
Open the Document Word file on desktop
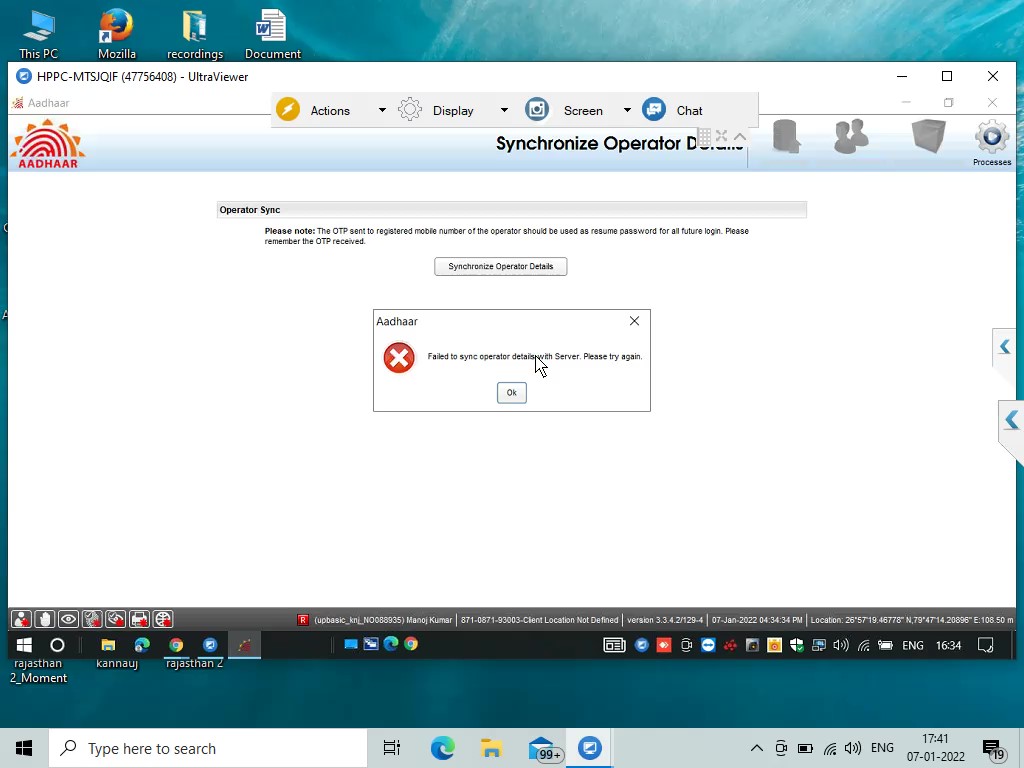[272, 34]
